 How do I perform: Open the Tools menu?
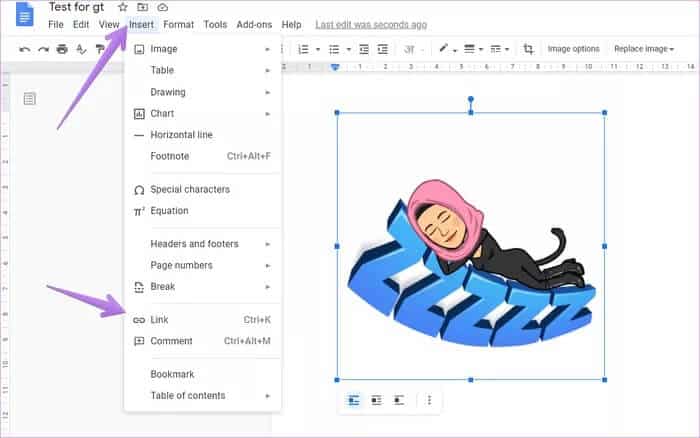click(x=215, y=25)
